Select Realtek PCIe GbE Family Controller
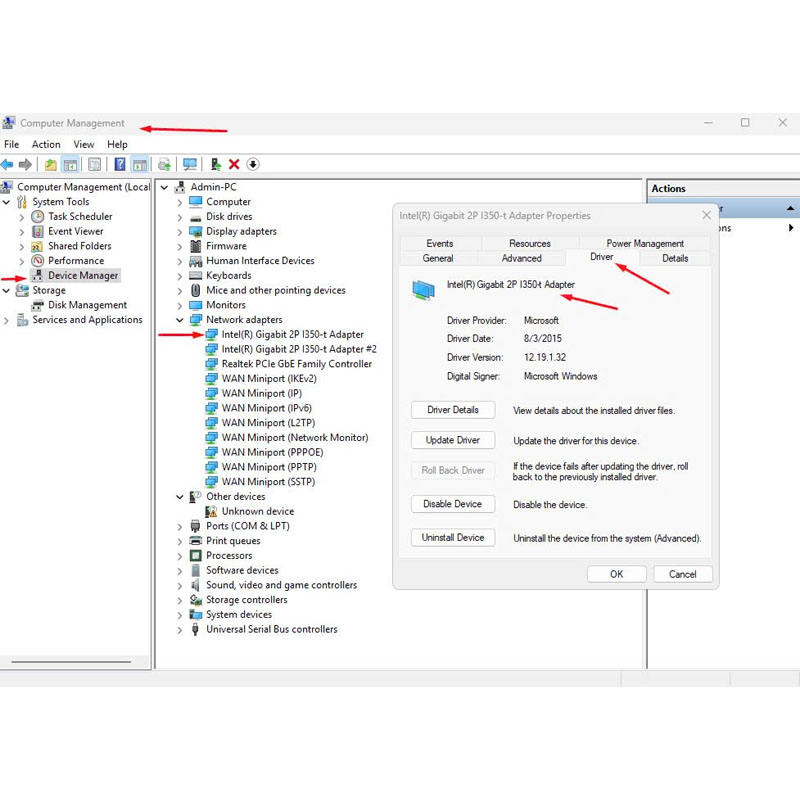This screenshot has width=800, height=800. coord(296,364)
